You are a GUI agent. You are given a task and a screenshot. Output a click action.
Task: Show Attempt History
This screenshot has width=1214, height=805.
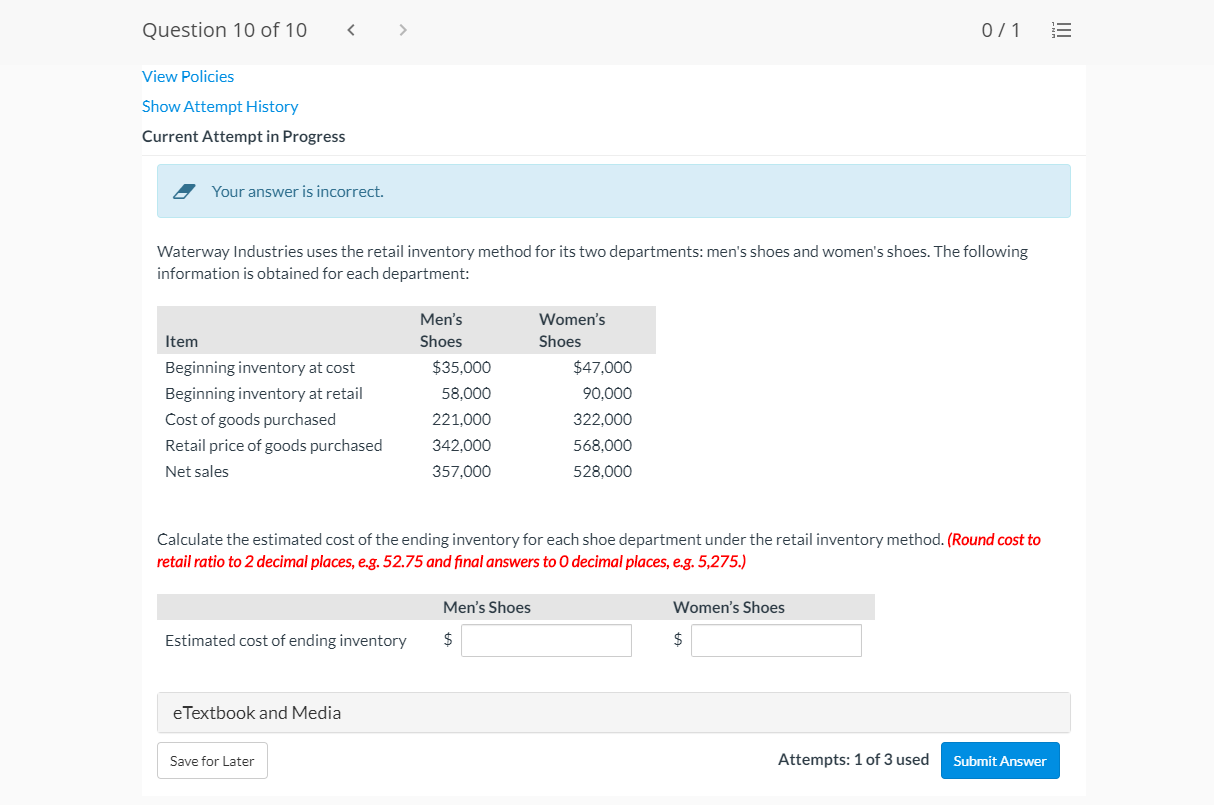tap(220, 106)
